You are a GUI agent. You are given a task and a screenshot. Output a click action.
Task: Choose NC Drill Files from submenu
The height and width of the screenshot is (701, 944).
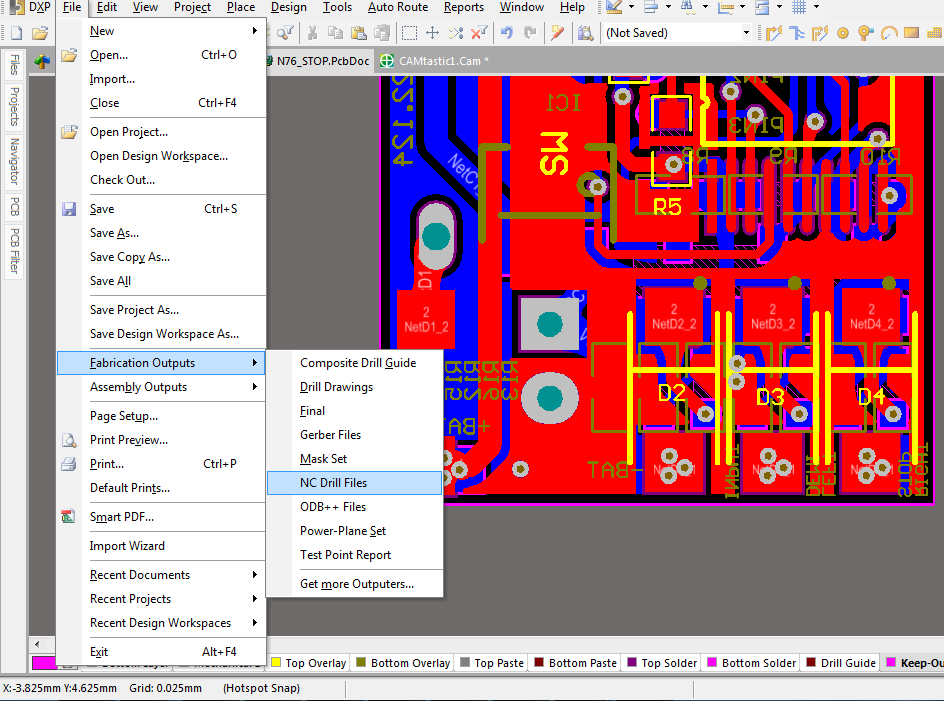[x=355, y=483]
